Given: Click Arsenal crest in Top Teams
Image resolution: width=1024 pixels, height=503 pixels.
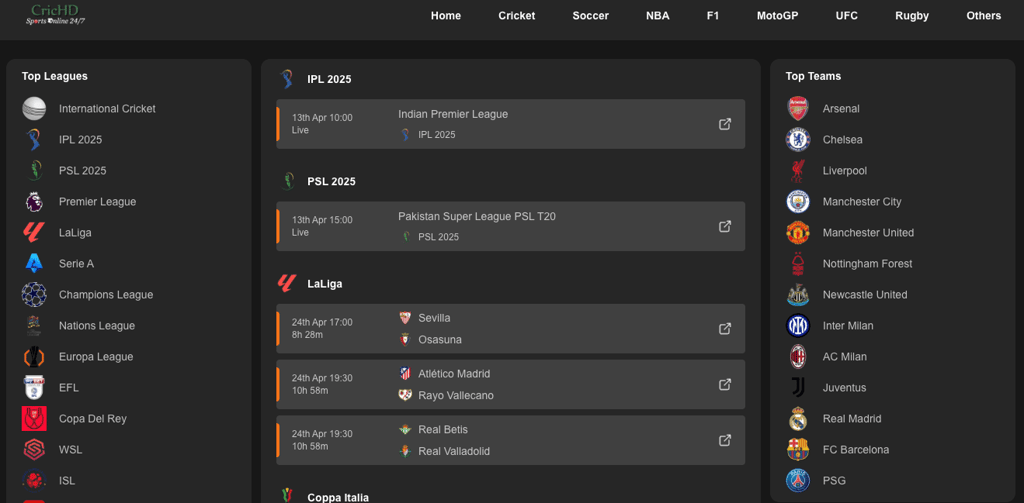Looking at the screenshot, I should point(797,108).
